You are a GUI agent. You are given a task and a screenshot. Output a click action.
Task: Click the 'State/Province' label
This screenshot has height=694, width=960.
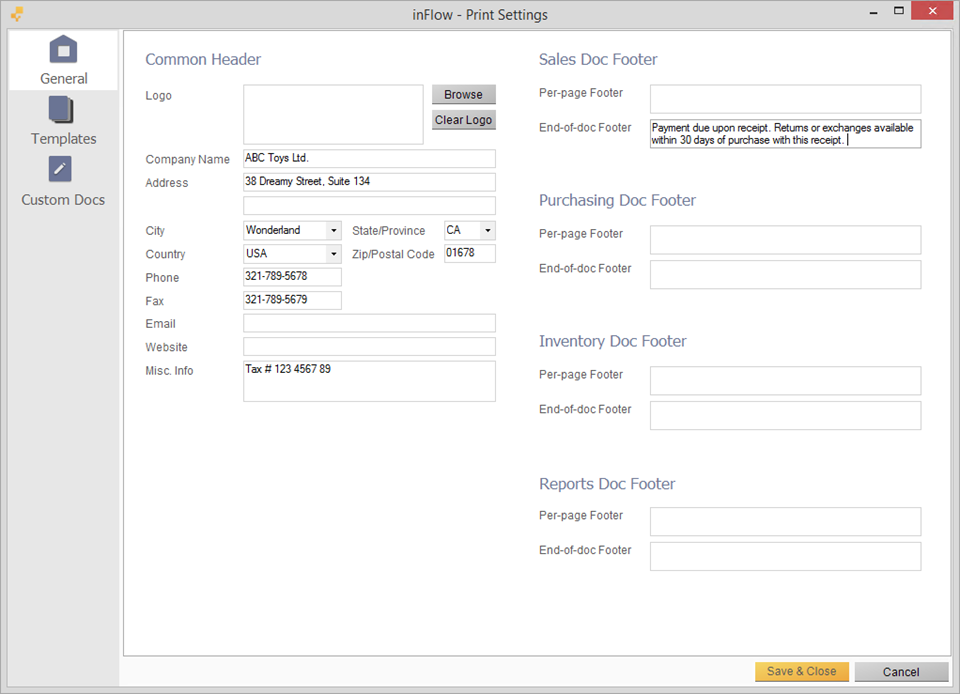click(x=388, y=231)
